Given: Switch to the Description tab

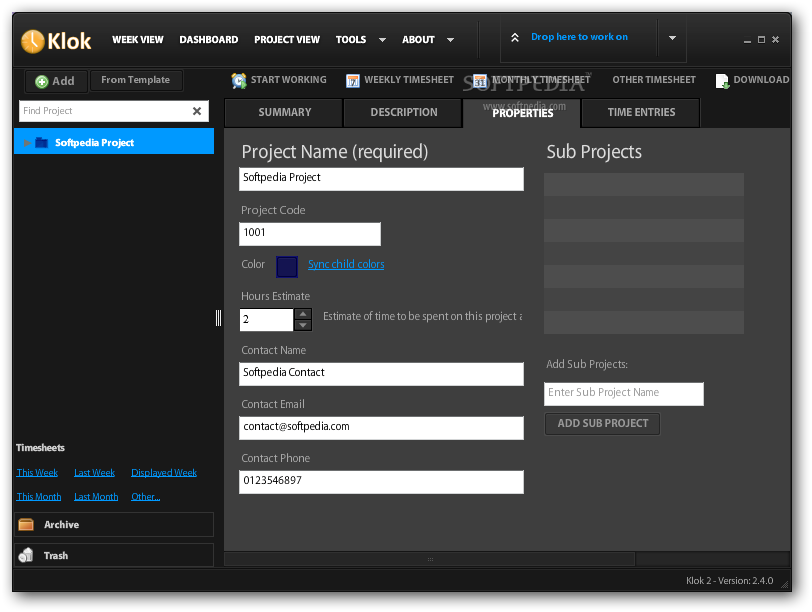Looking at the screenshot, I should [403, 112].
